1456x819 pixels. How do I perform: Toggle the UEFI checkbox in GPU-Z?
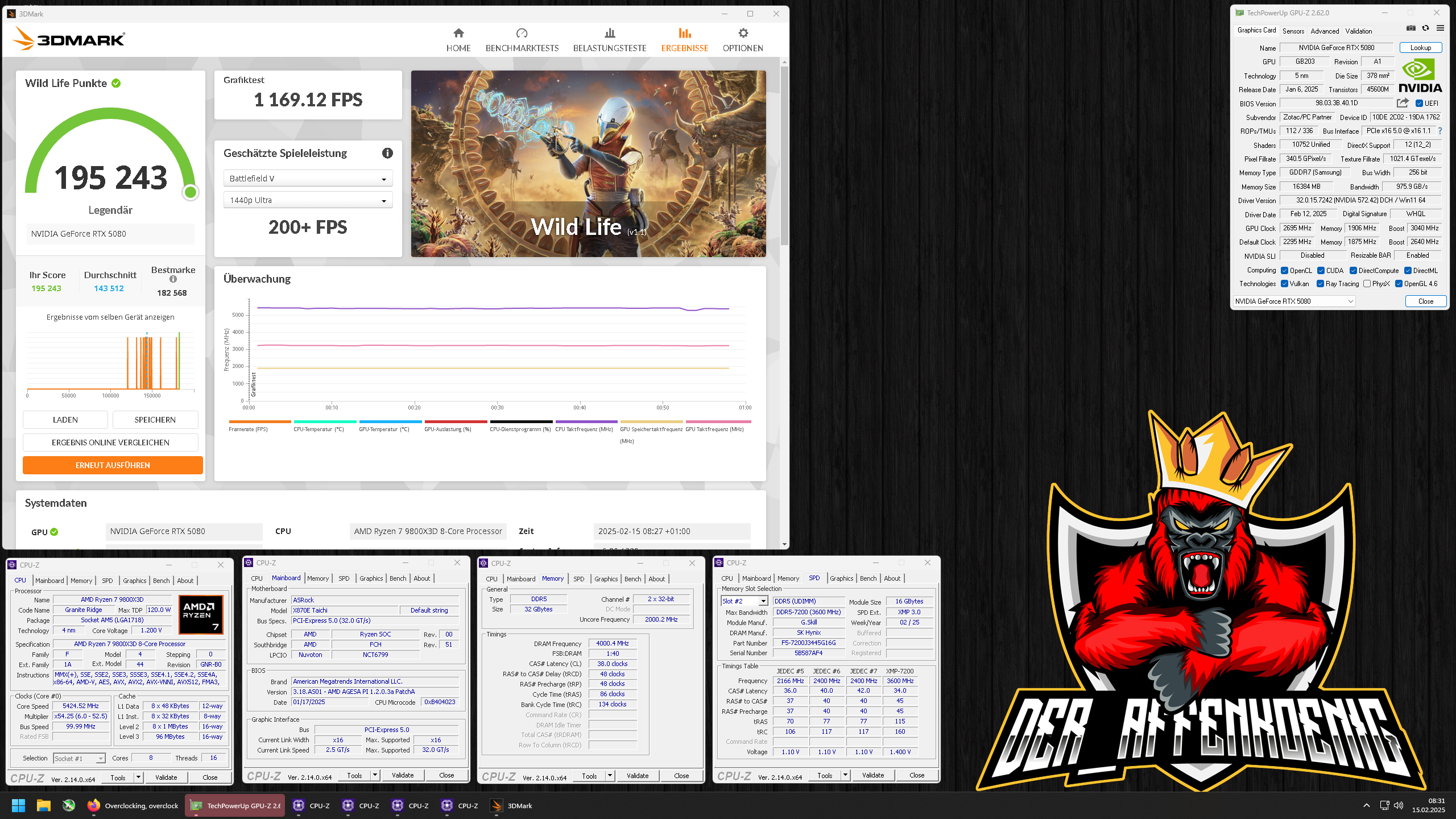pyautogui.click(x=1419, y=104)
